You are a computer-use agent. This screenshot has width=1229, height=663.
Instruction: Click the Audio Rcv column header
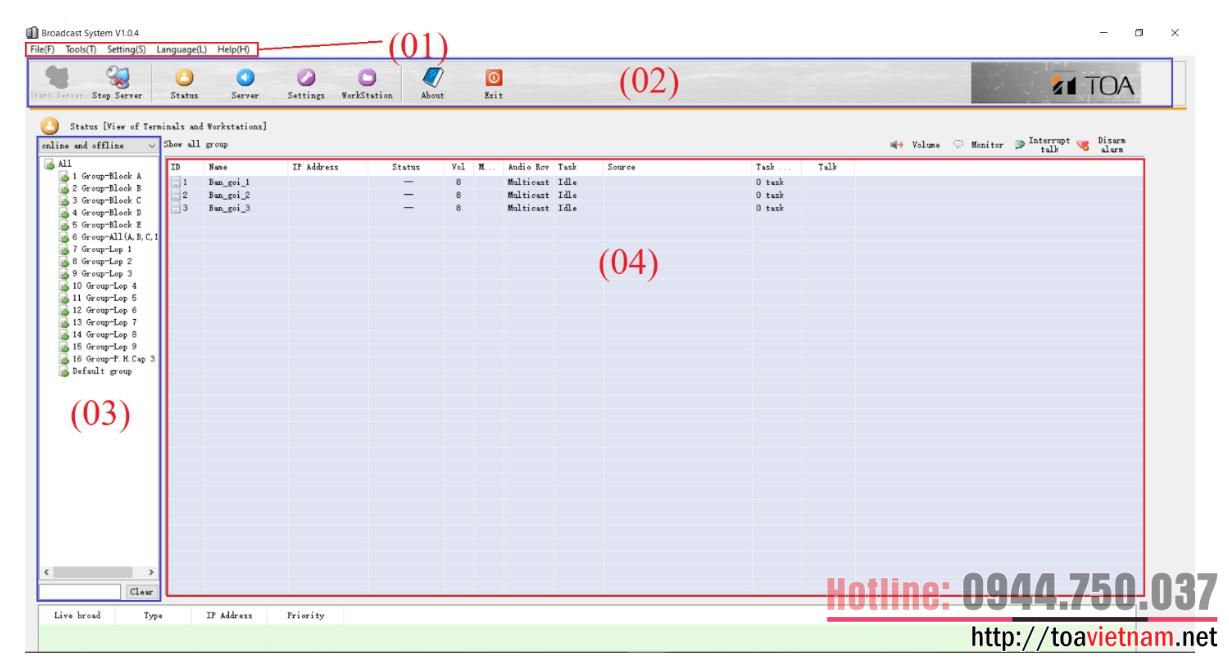[x=529, y=168]
